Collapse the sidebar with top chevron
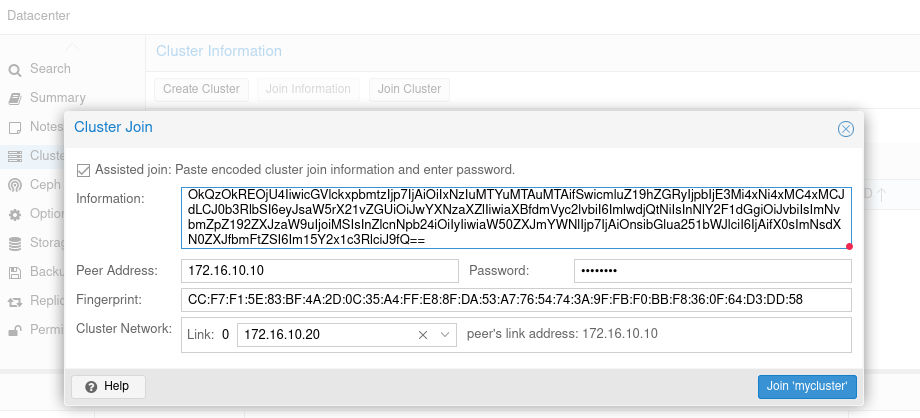 tap(72, 46)
